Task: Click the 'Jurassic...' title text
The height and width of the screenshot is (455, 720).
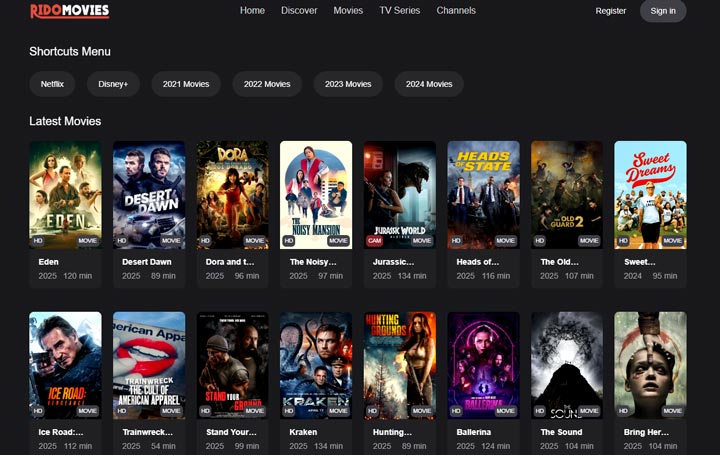Action: 394,262
